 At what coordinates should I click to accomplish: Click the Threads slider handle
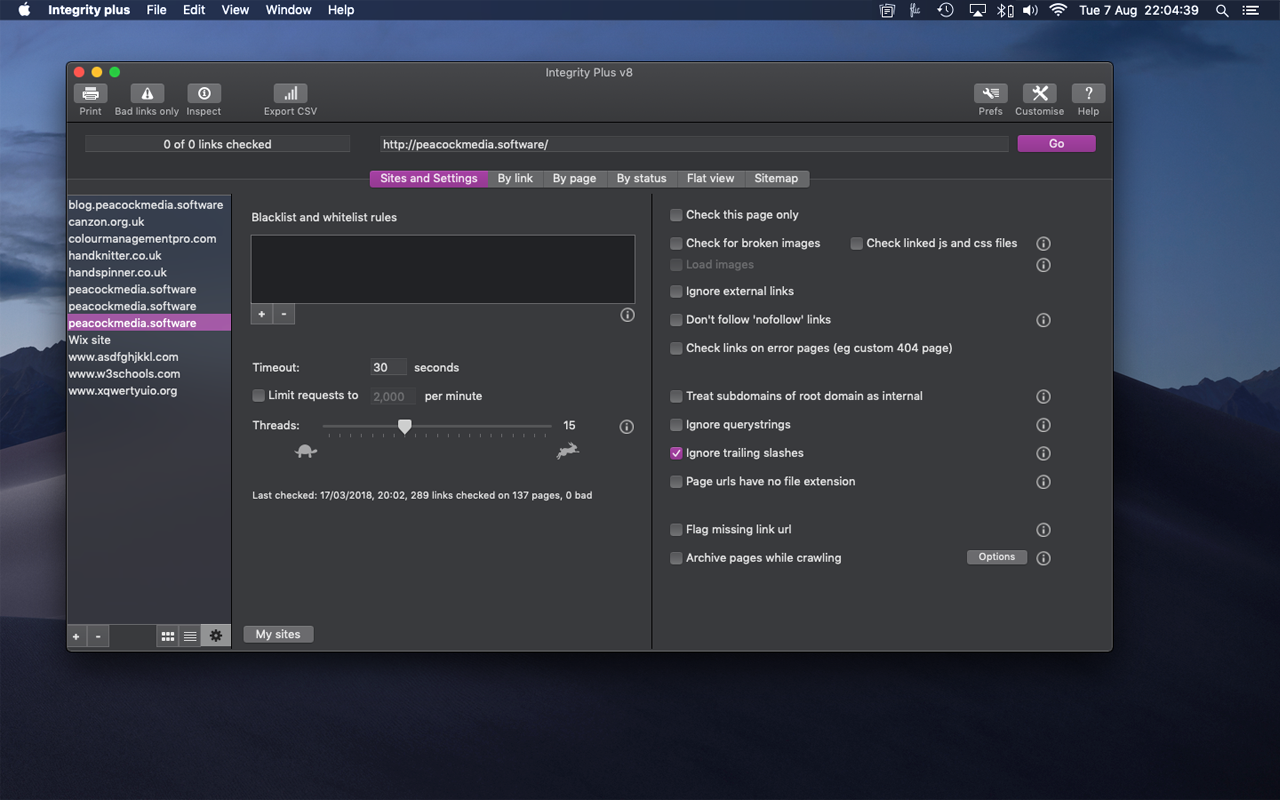click(405, 427)
